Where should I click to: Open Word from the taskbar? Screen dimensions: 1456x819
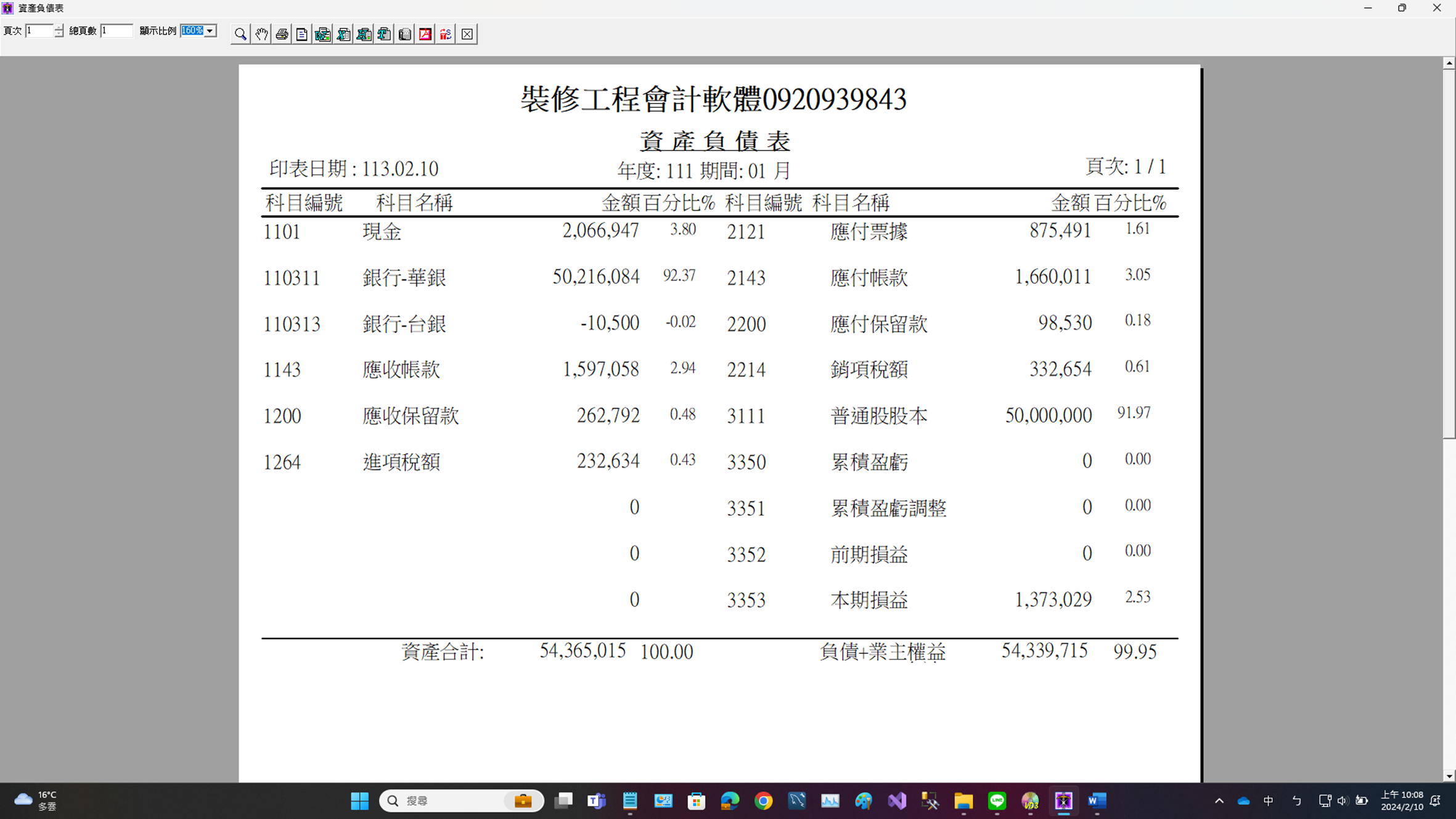1097,801
